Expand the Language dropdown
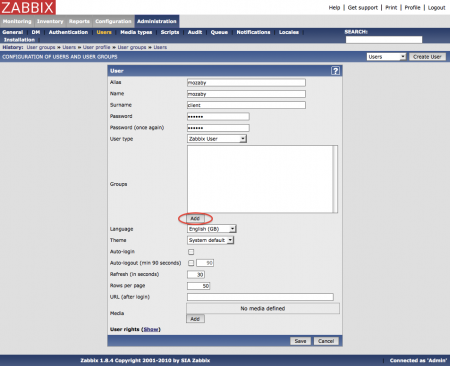450x366 pixels. (212, 229)
